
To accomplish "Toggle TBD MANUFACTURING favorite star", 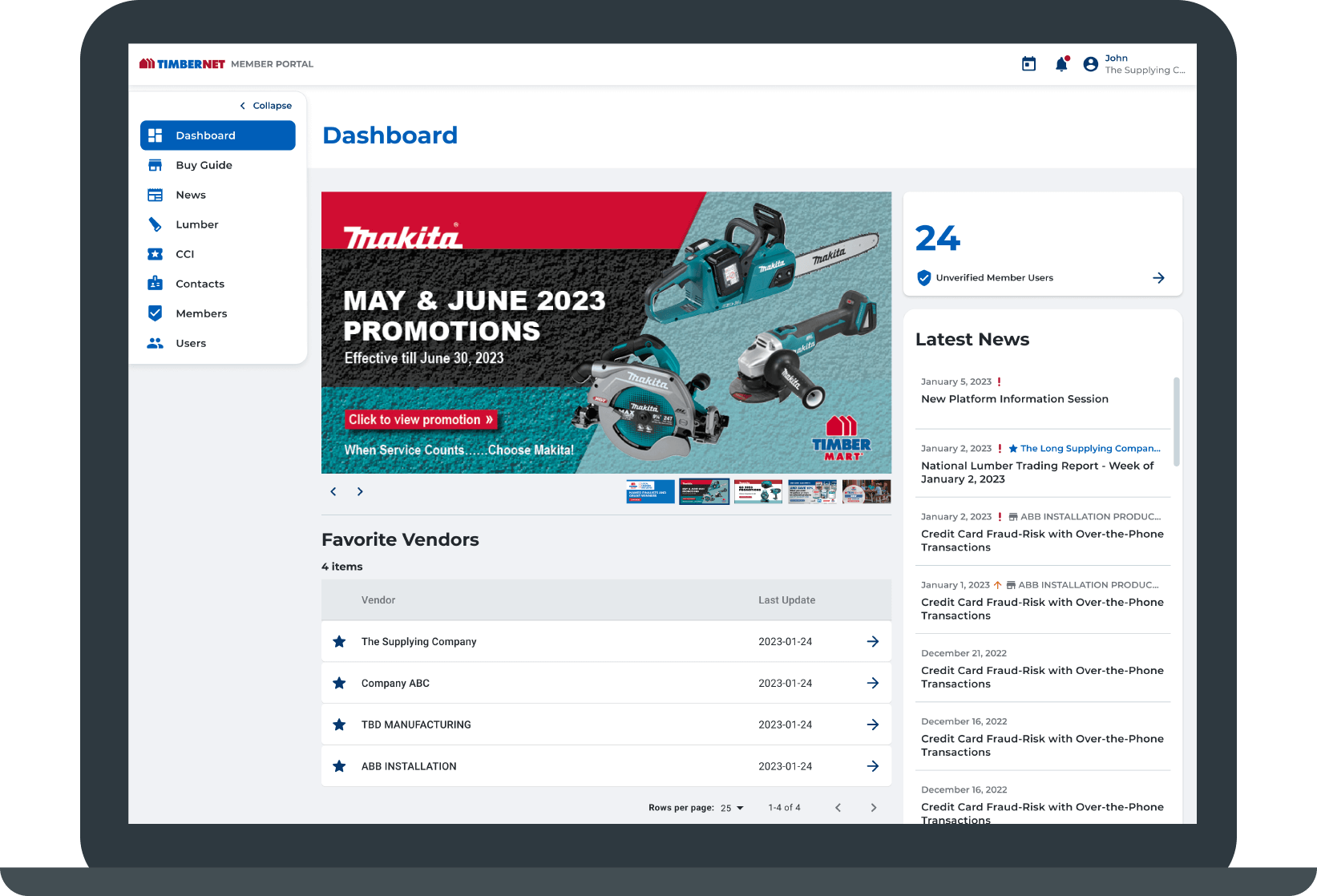I will (x=339, y=725).
